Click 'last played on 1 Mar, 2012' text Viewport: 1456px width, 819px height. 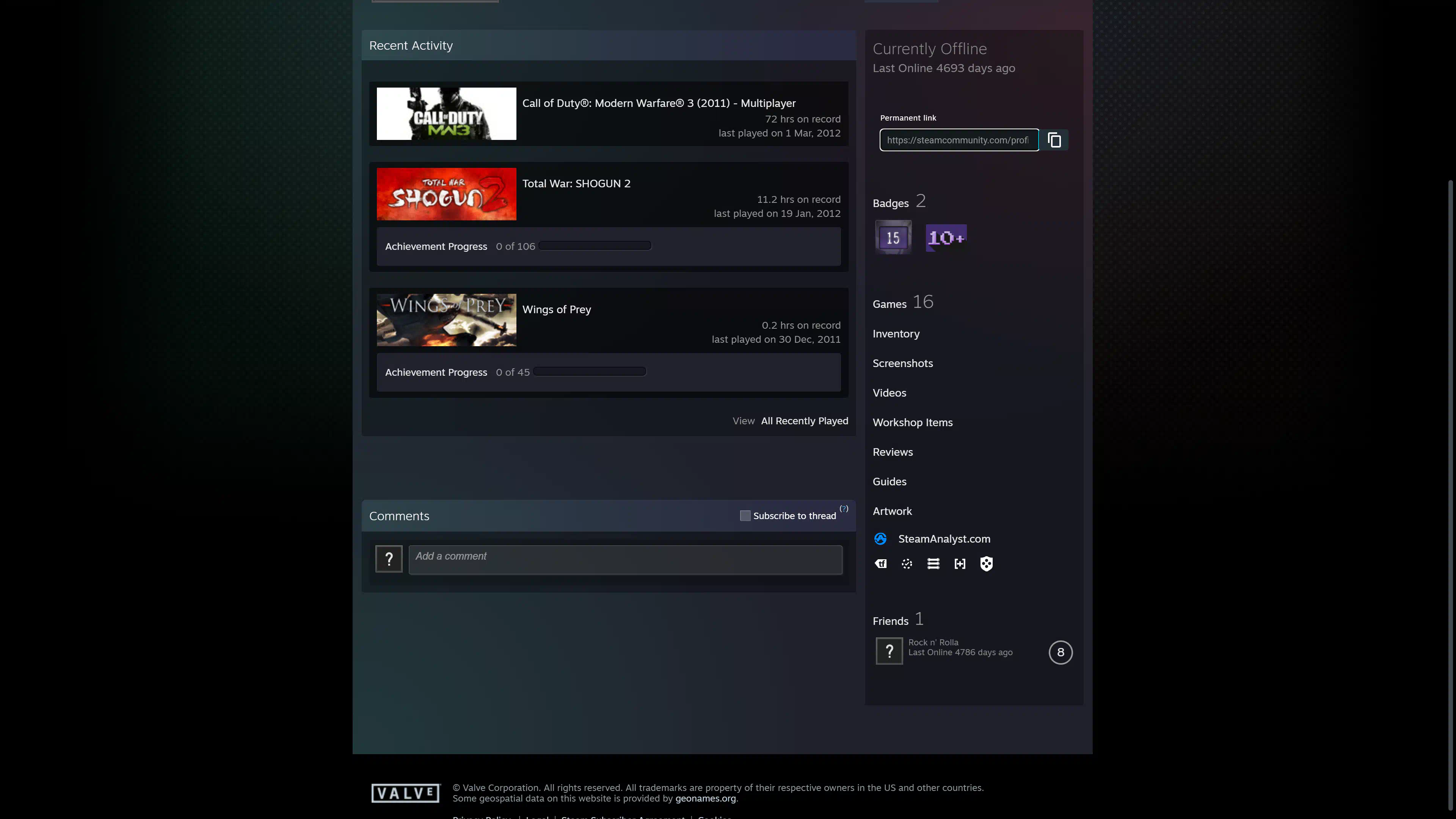click(x=780, y=133)
